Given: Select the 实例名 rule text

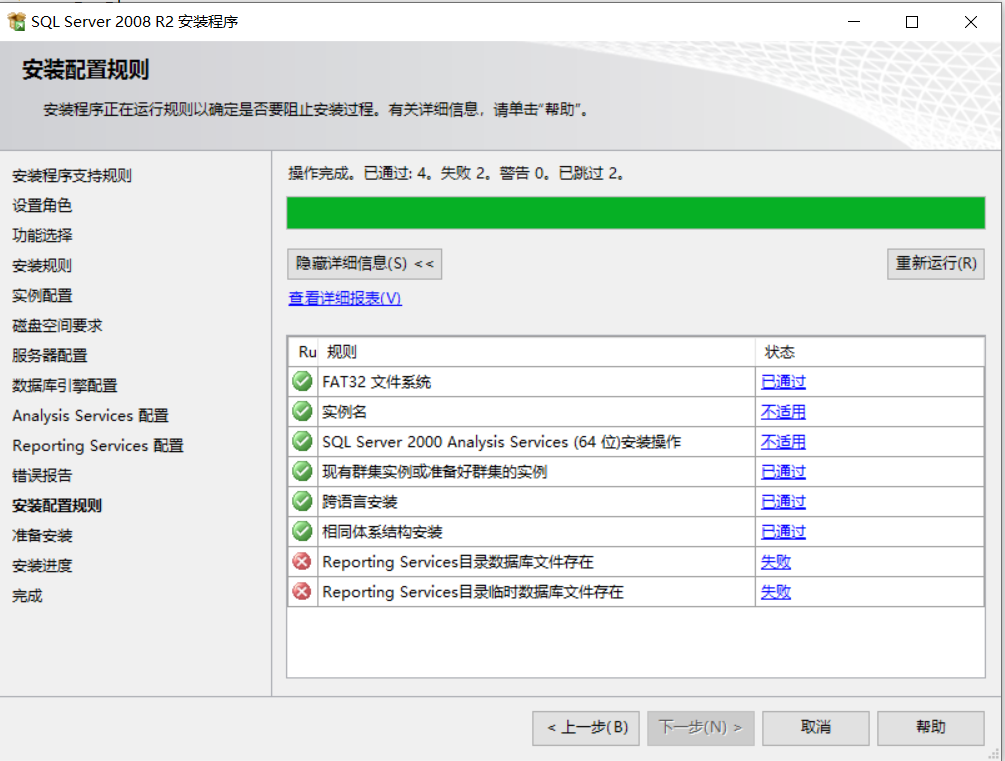Looking at the screenshot, I should tap(344, 412).
